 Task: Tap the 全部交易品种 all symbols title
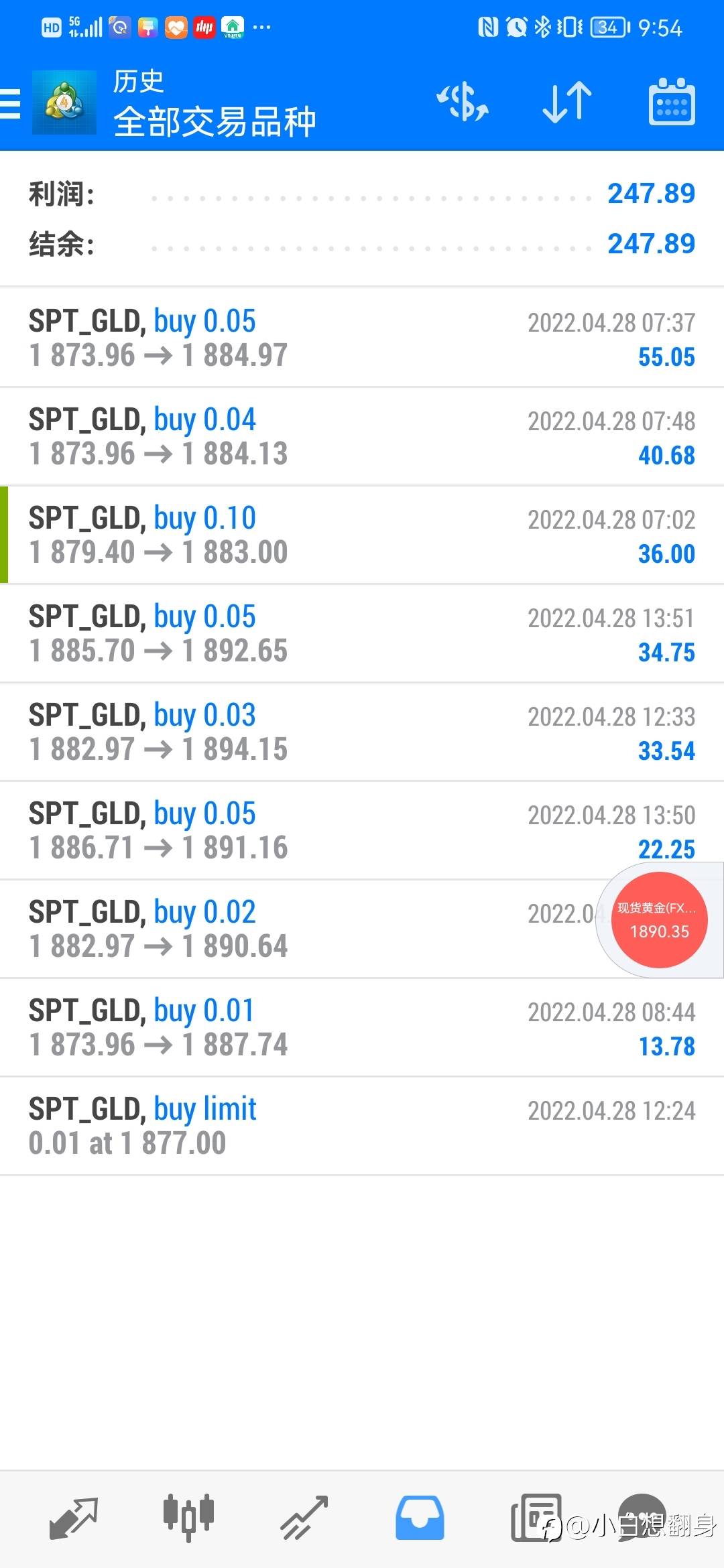[215, 122]
